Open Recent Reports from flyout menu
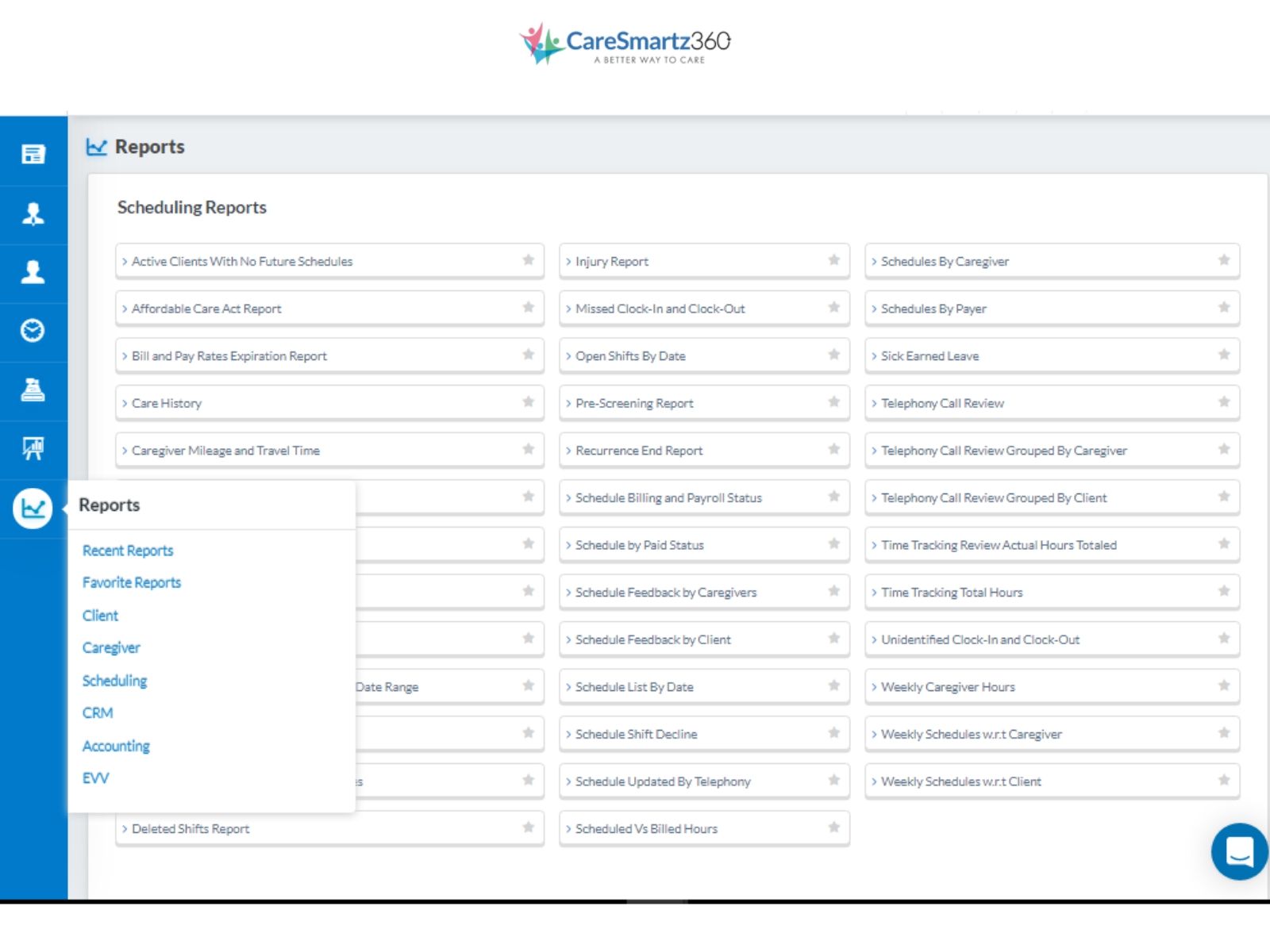Image resolution: width=1270 pixels, height=952 pixels. 128,551
